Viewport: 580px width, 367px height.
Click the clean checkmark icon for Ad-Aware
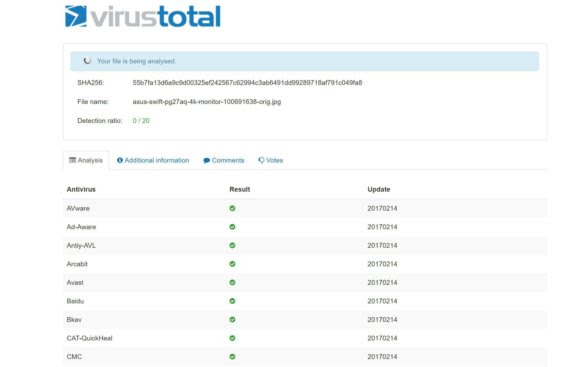pos(232,227)
